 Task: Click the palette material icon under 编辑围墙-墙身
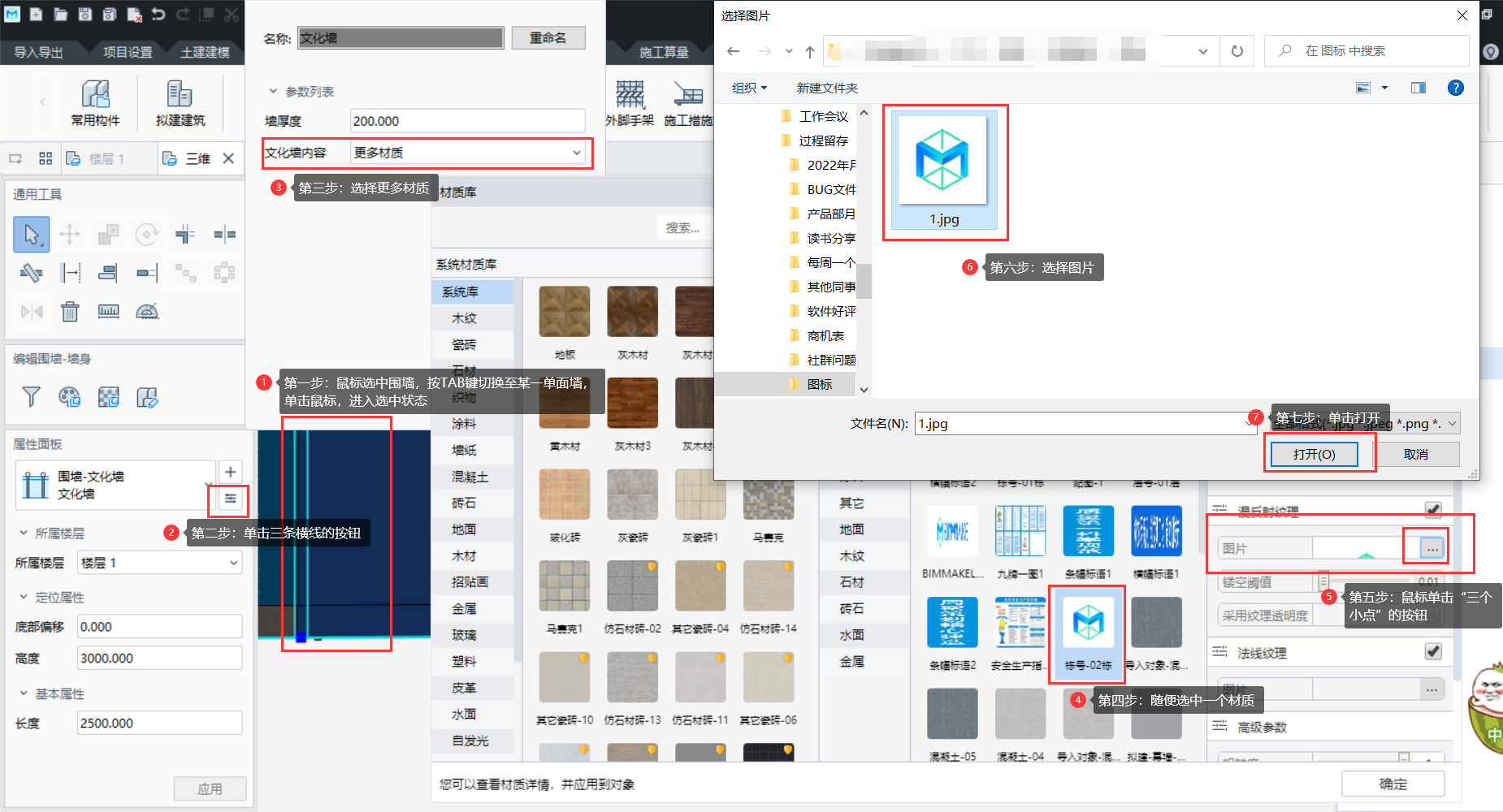[70, 396]
